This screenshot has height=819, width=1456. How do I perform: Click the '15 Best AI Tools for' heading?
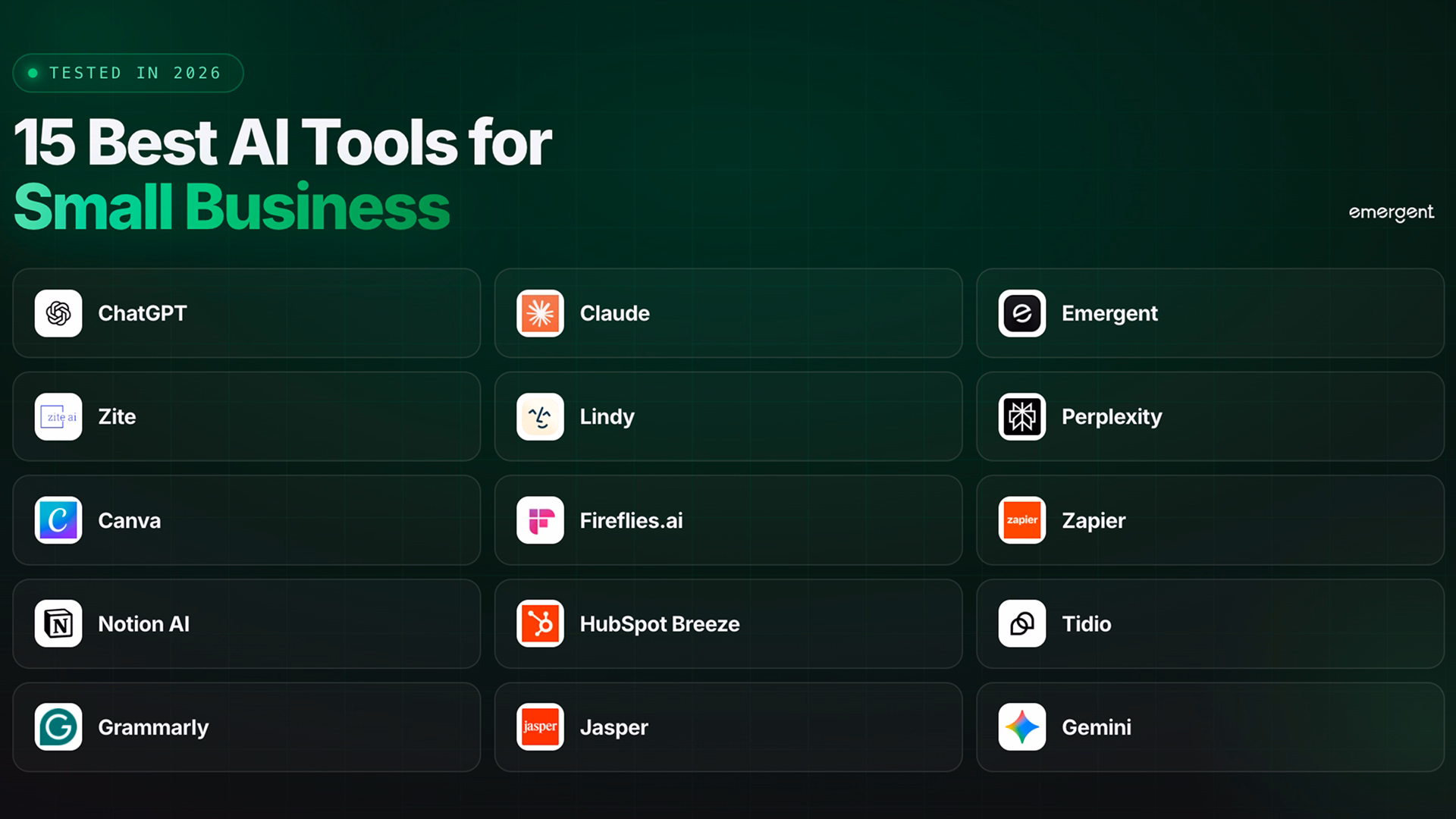pos(283,142)
